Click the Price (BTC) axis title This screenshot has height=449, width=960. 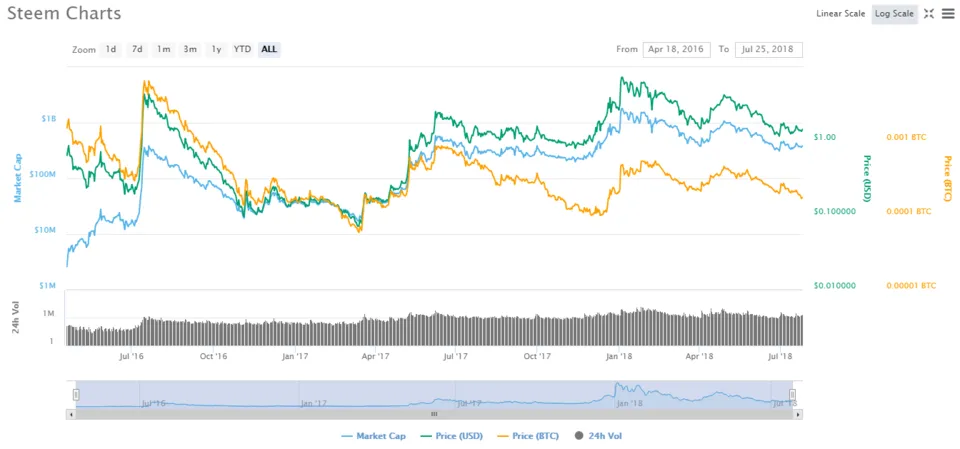click(x=947, y=179)
